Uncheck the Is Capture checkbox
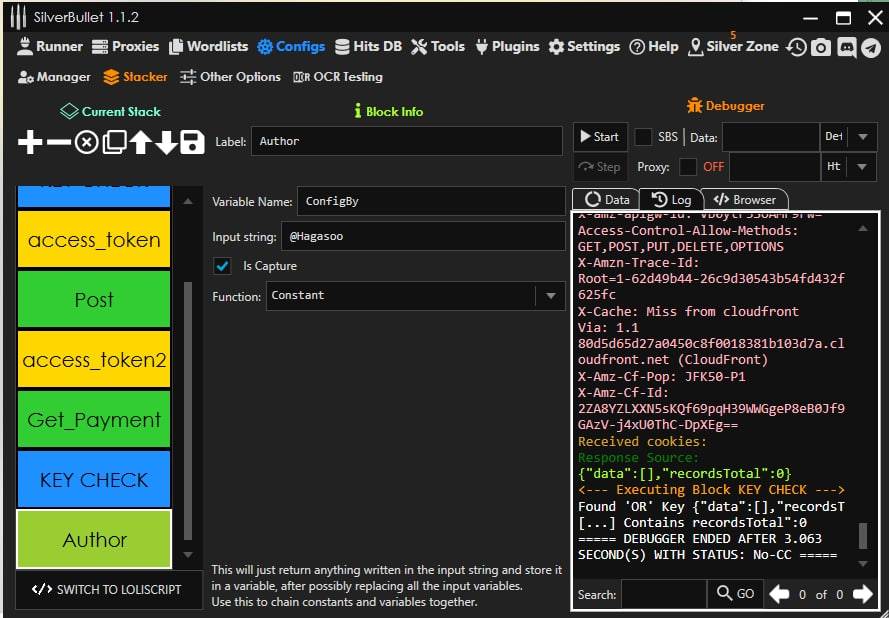The height and width of the screenshot is (618, 889). (x=223, y=266)
